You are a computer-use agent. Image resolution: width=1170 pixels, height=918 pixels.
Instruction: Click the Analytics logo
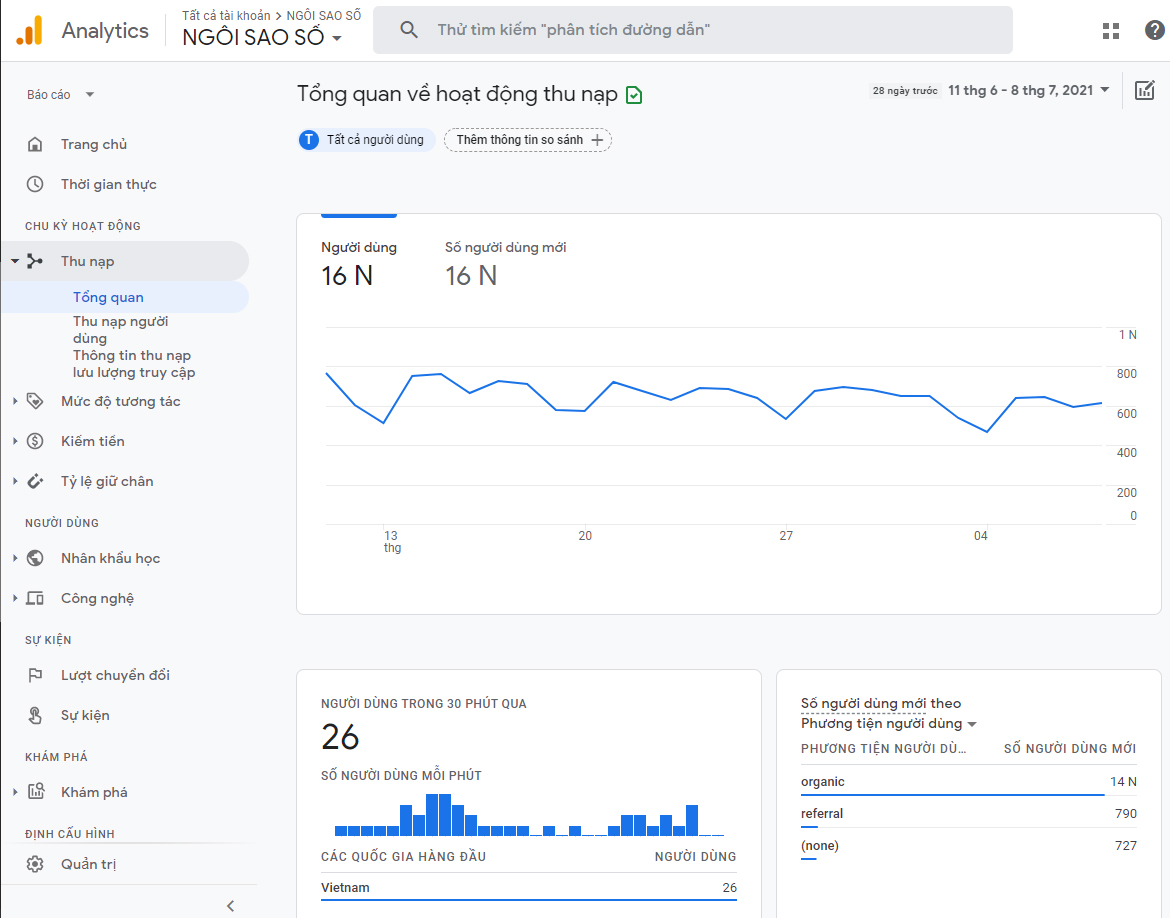coord(28,30)
